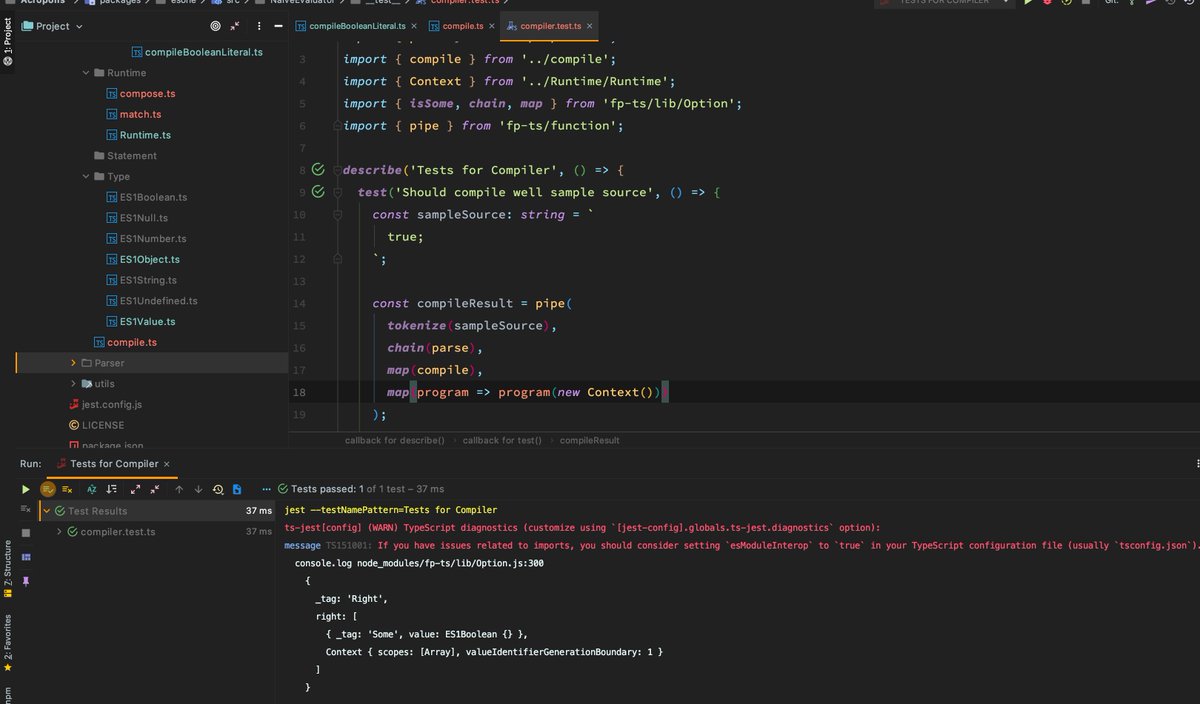The width and height of the screenshot is (1200, 704).
Task: Collapse all test results
Action: 155,489
